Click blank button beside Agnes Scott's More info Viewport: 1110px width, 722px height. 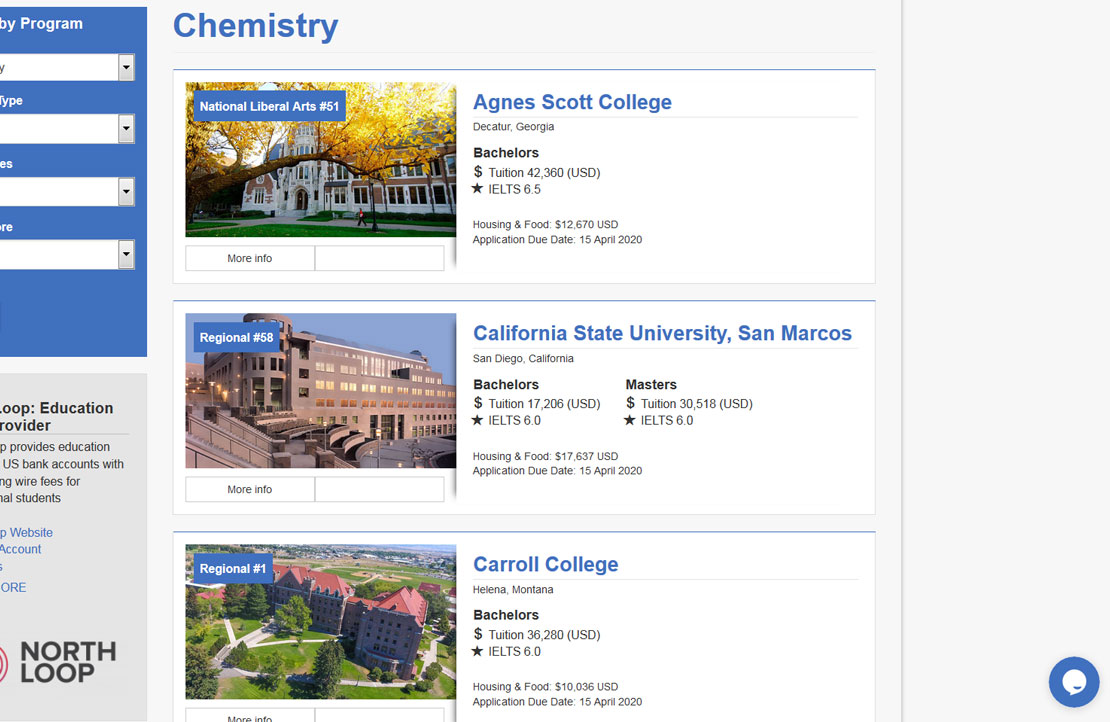(379, 258)
